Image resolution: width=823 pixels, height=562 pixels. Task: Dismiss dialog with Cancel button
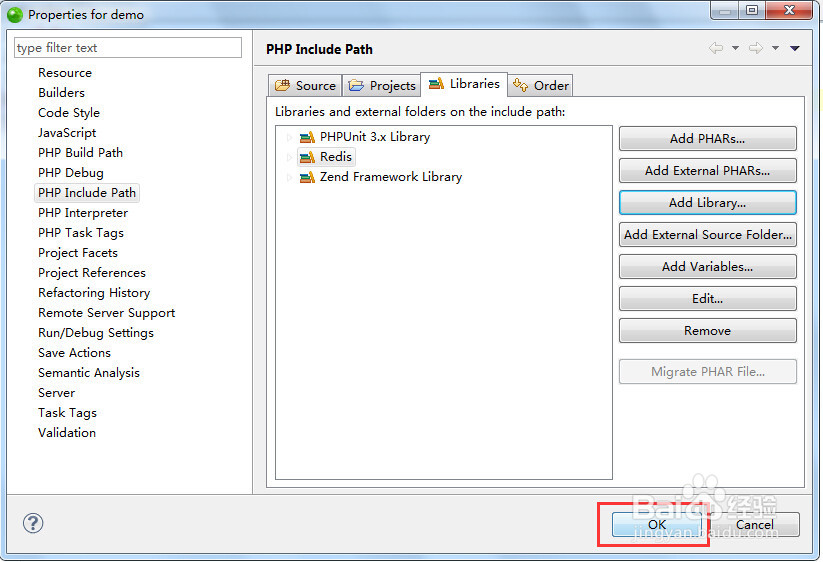(x=755, y=525)
